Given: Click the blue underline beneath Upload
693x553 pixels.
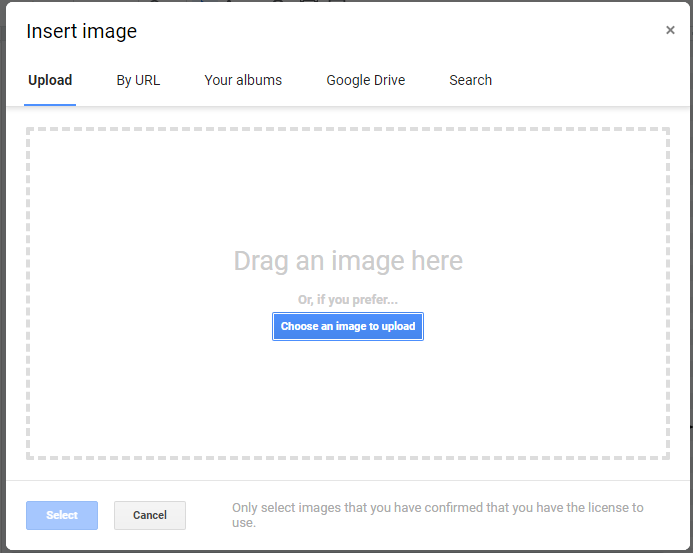Looking at the screenshot, I should (50, 105).
